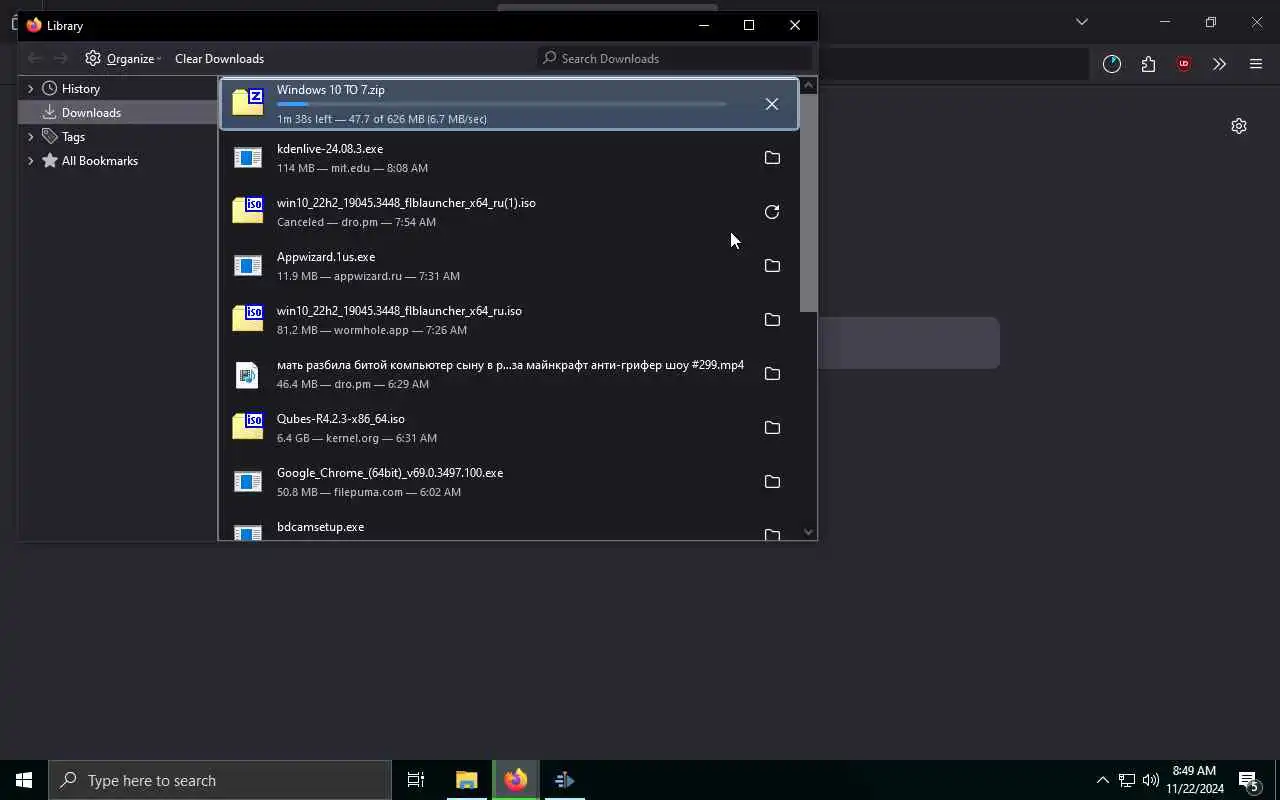
Task: Click the downloads list scrollbar thumb
Action: tap(808, 203)
